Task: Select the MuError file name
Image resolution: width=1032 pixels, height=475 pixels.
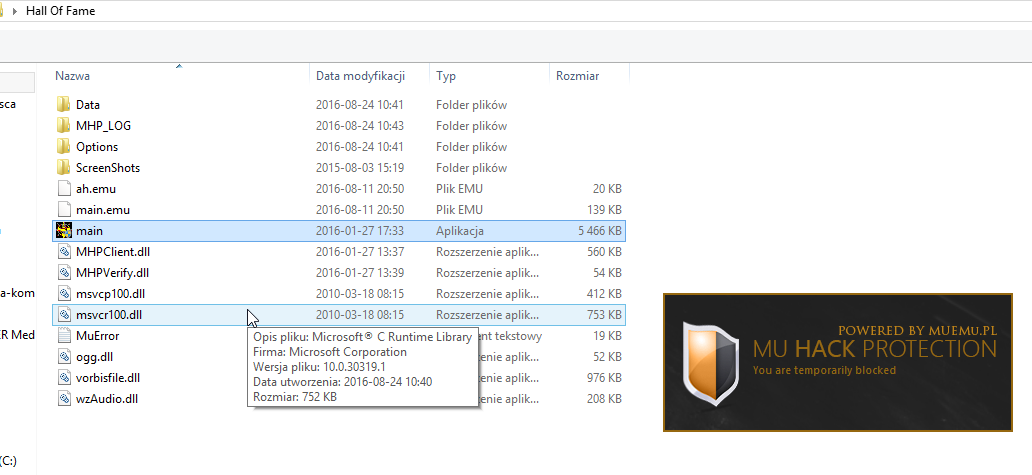Action: (x=97, y=336)
